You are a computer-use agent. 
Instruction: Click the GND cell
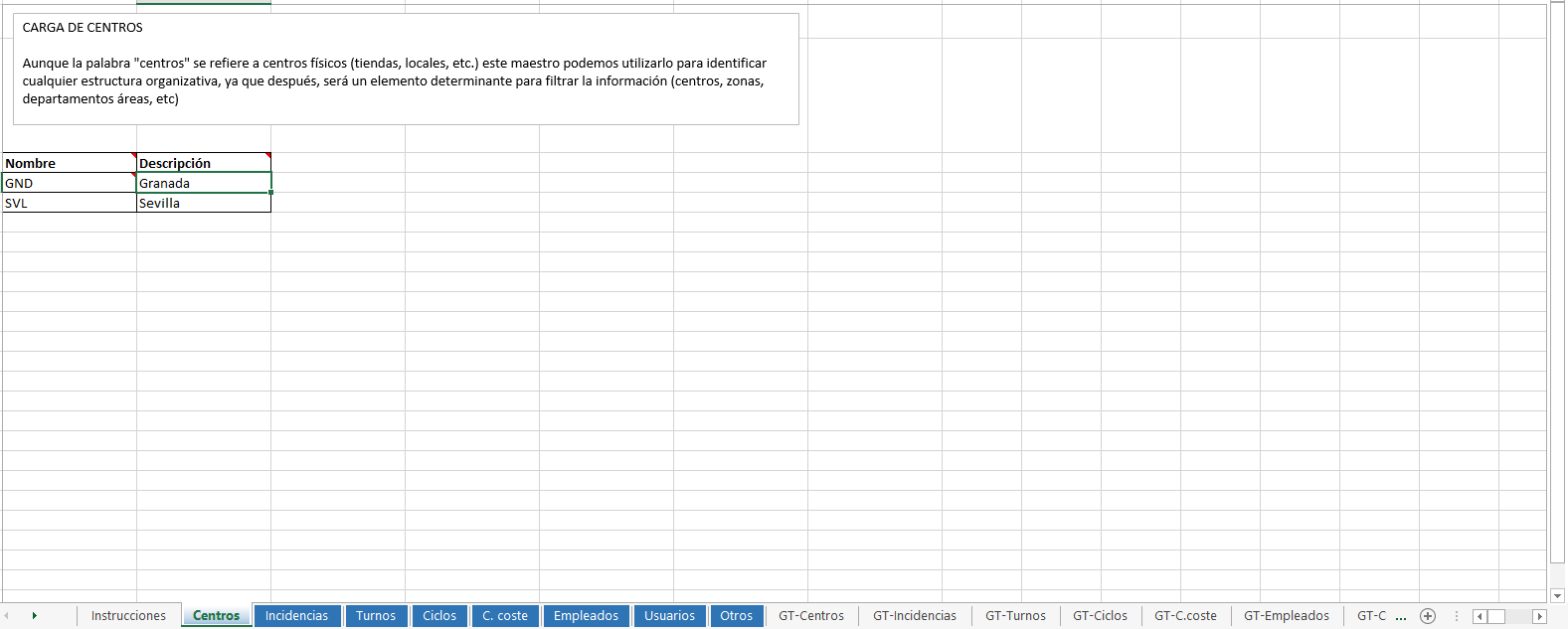70,183
